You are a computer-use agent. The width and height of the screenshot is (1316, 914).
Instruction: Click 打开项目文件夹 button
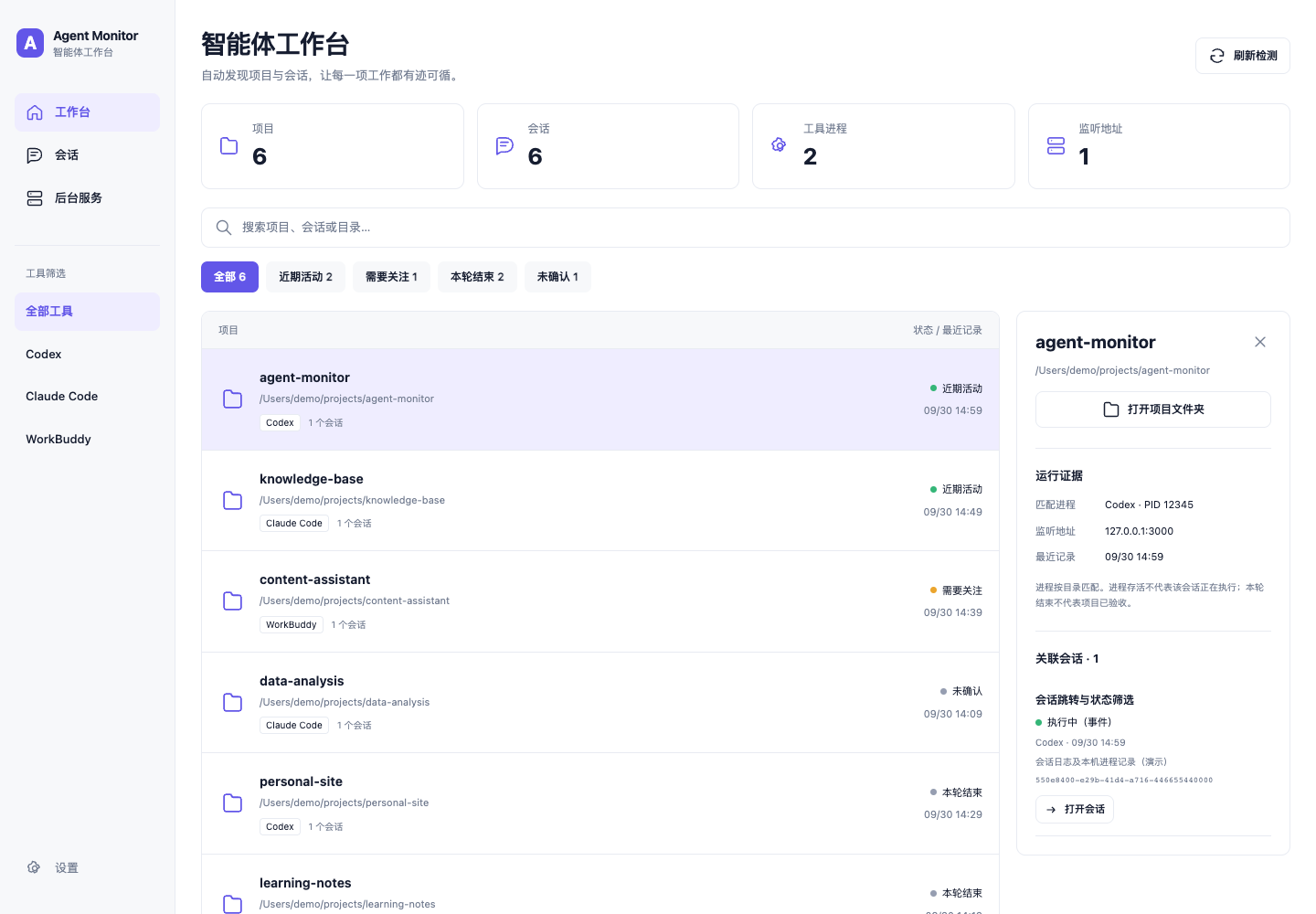pos(1153,409)
